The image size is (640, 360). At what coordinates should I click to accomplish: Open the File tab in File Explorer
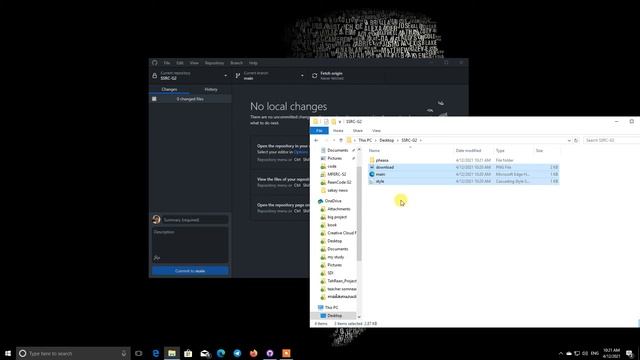click(319, 131)
